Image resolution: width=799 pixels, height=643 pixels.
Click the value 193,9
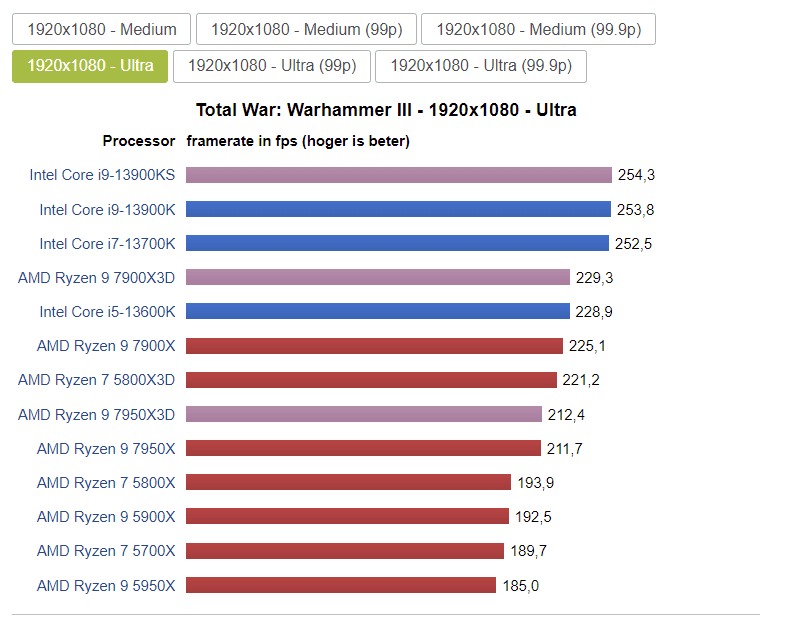coord(536,483)
